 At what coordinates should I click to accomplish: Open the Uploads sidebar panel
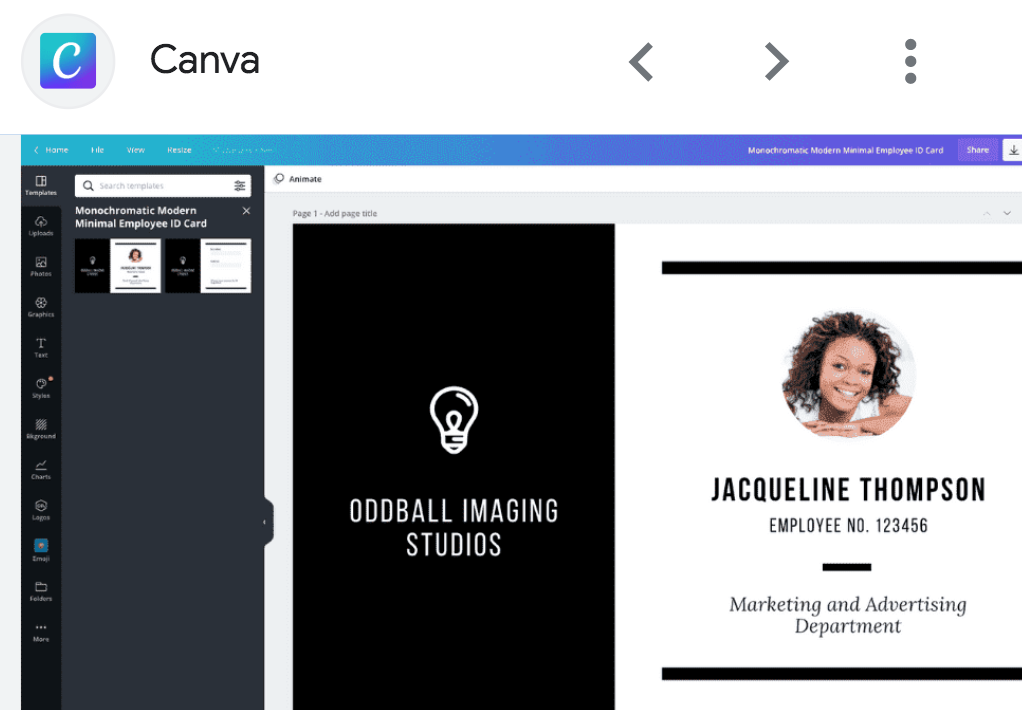point(41,226)
